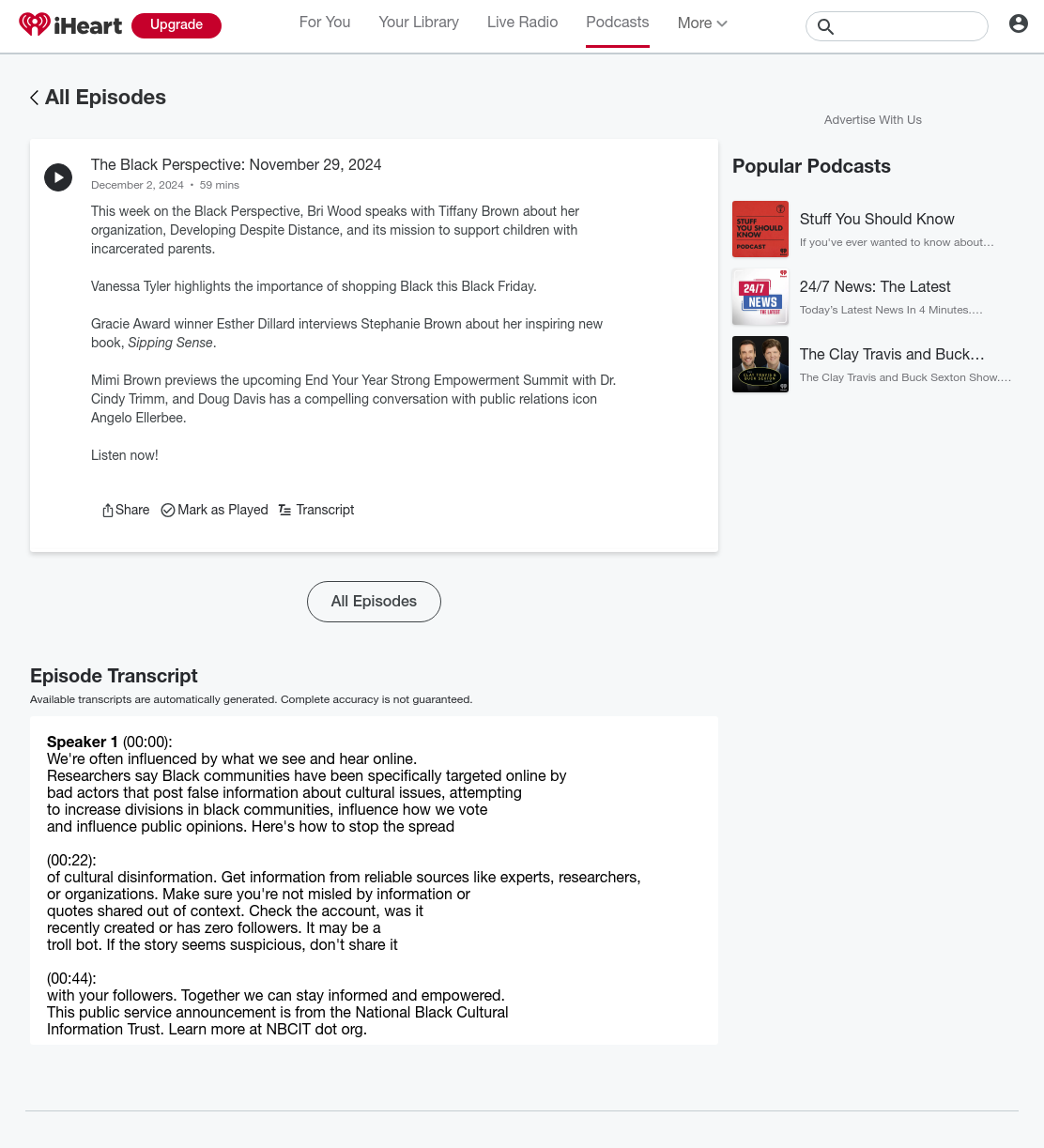Screen dimensions: 1044x1148
Task: Click the Advertise With Us link
Action: pos(873,120)
